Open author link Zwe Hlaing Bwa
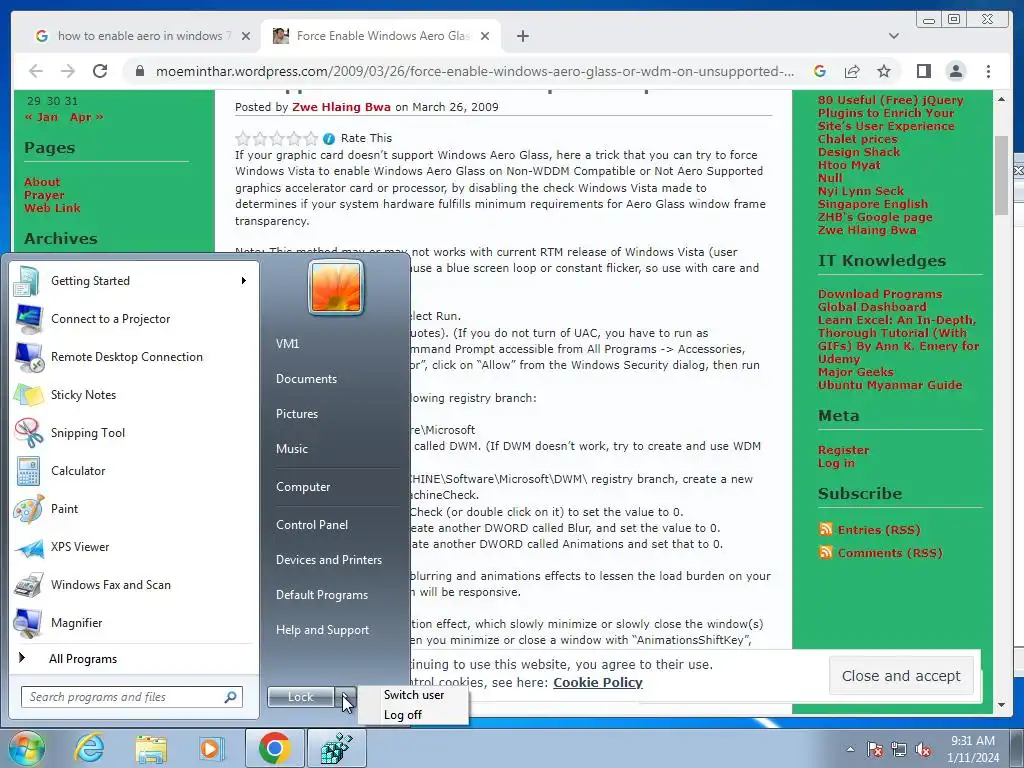Image resolution: width=1024 pixels, height=768 pixels. pyautogui.click(x=341, y=107)
